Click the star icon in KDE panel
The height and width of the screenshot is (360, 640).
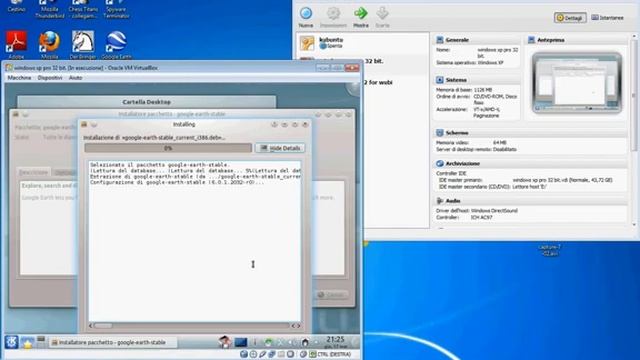(x=27, y=342)
